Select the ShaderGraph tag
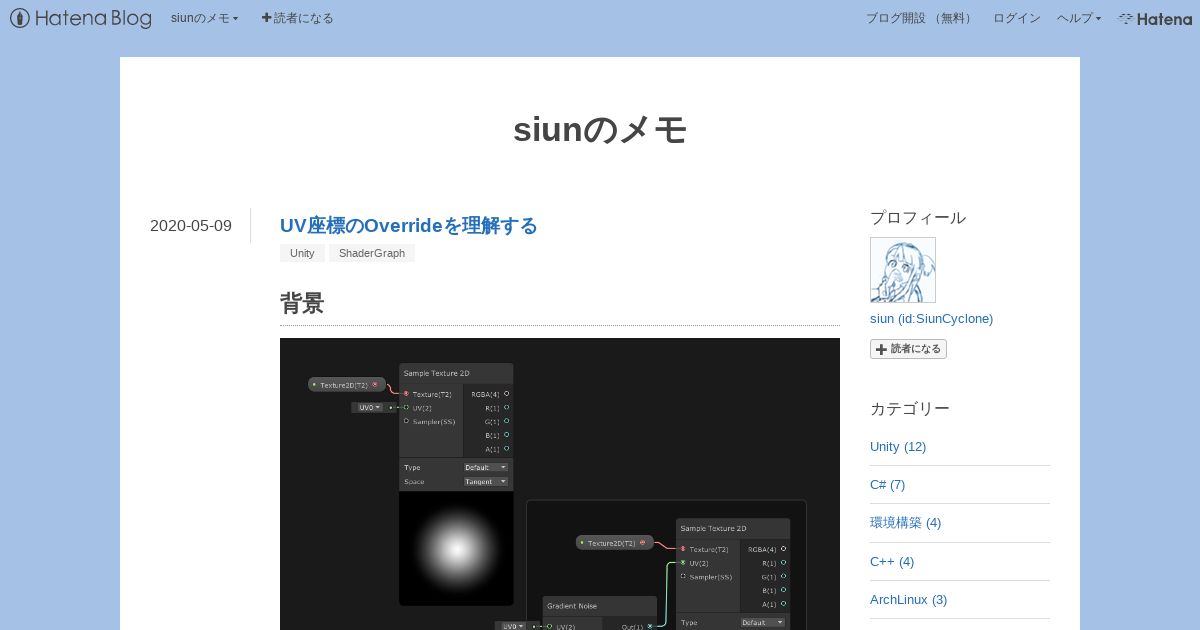The width and height of the screenshot is (1200, 630). (x=372, y=253)
